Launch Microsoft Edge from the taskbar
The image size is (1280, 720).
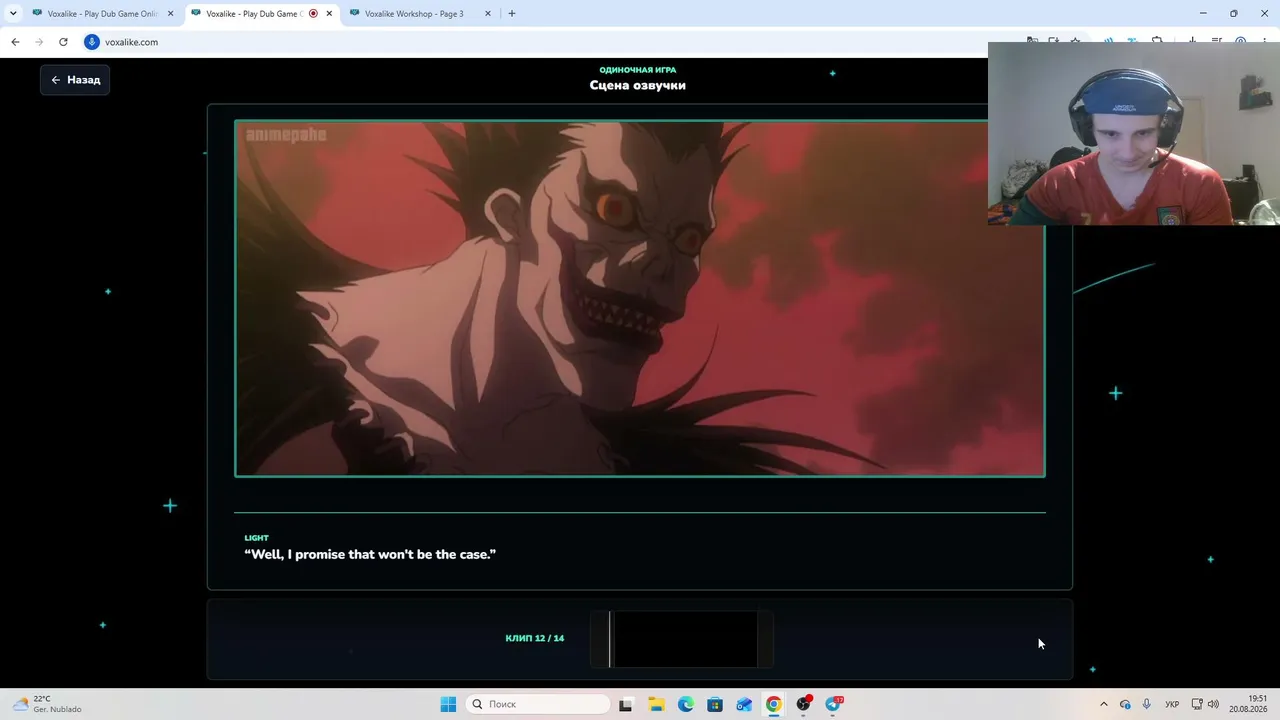[686, 704]
